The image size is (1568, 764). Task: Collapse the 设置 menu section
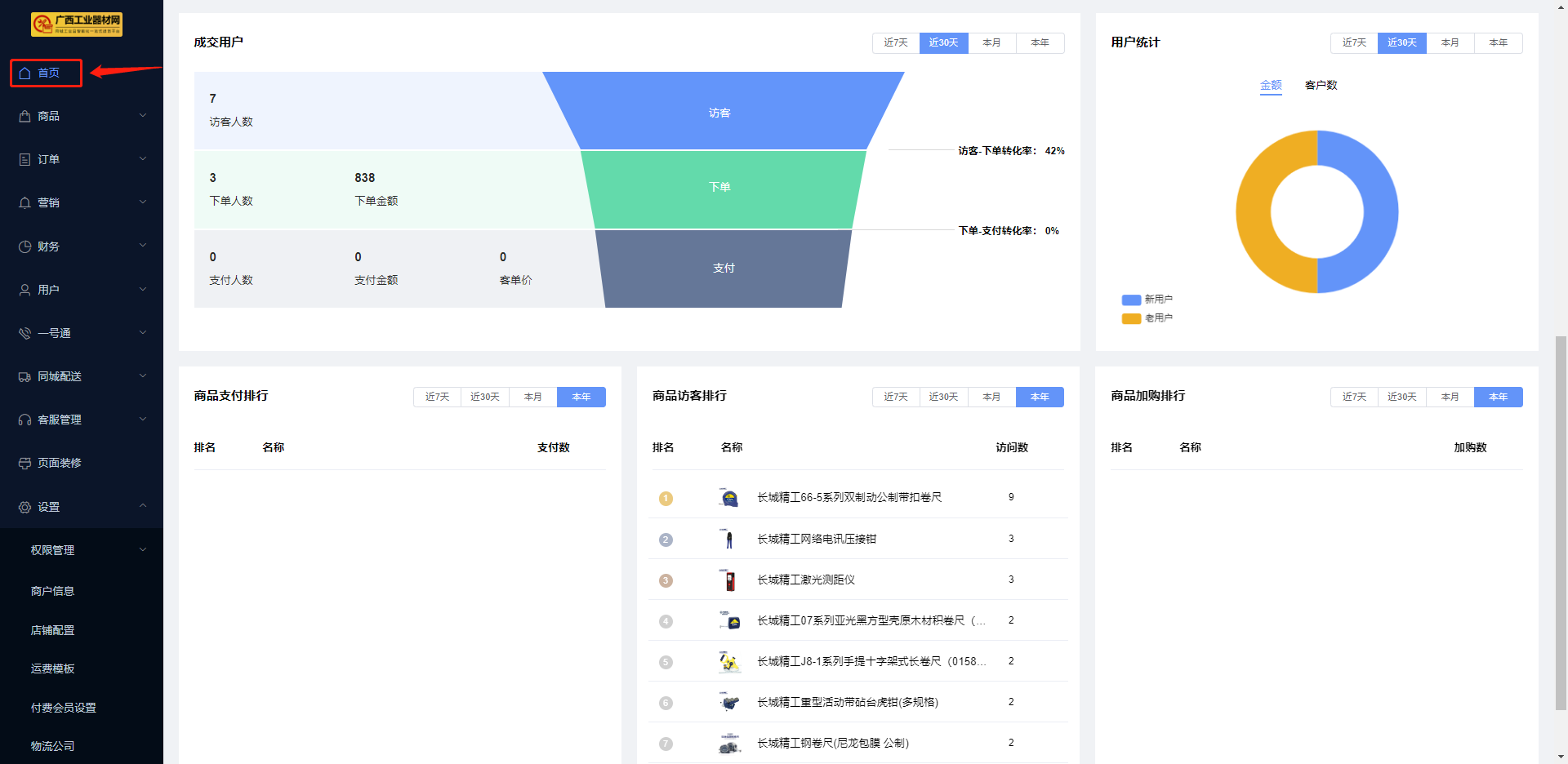(143, 507)
